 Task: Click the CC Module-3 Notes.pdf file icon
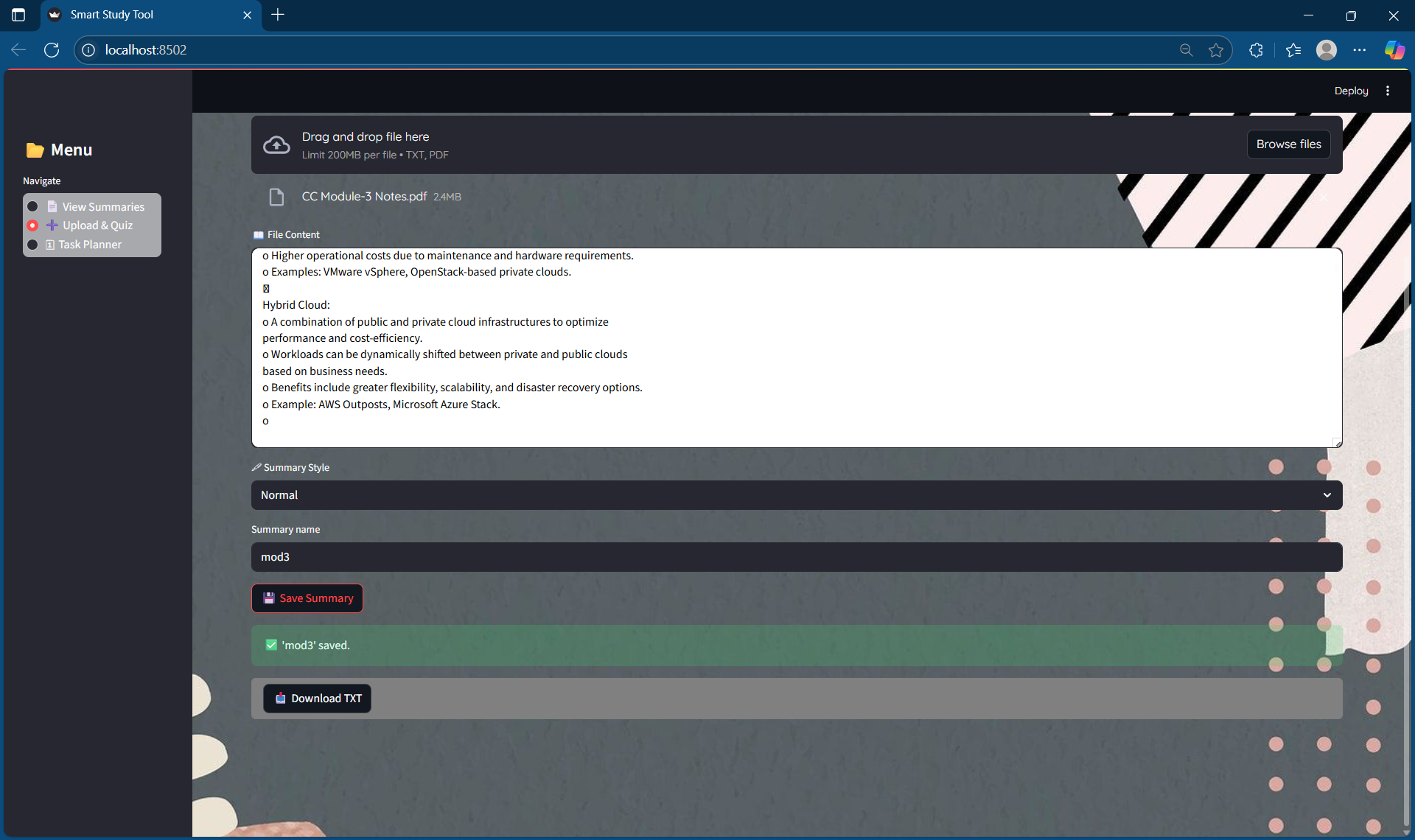pyautogui.click(x=276, y=197)
